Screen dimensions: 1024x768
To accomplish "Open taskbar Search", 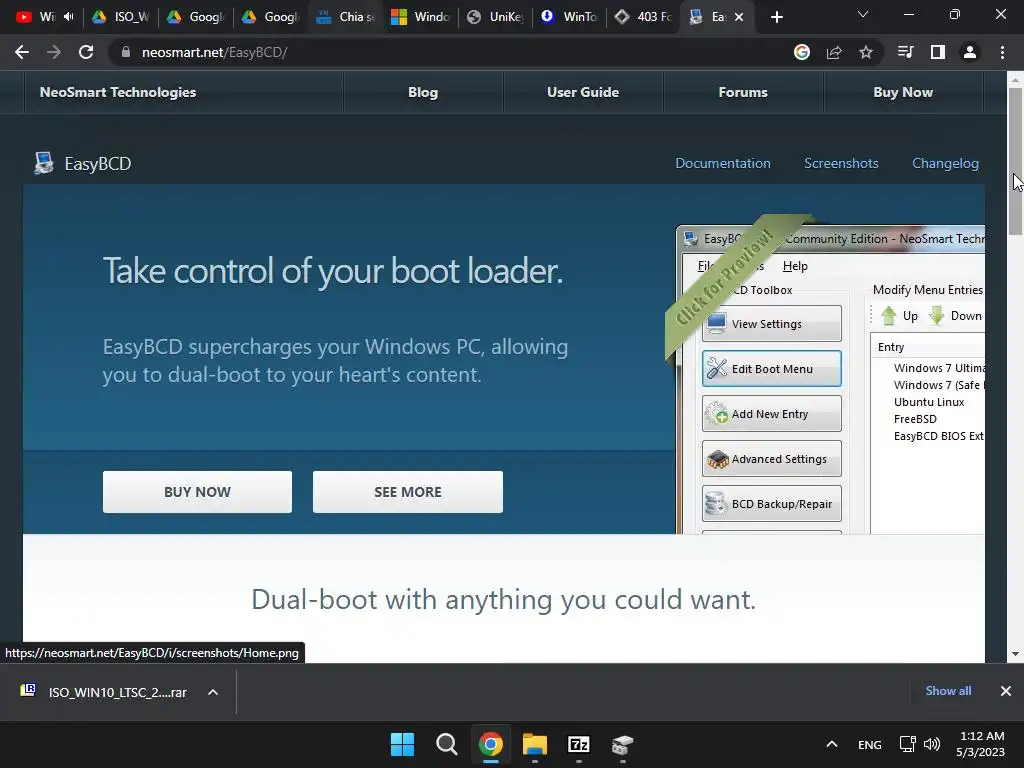I will 447,744.
